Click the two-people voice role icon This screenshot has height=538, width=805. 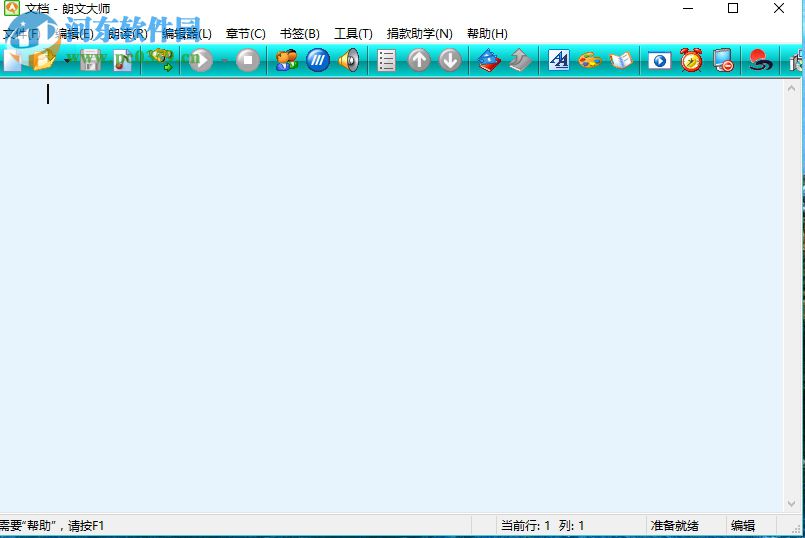(x=286, y=61)
